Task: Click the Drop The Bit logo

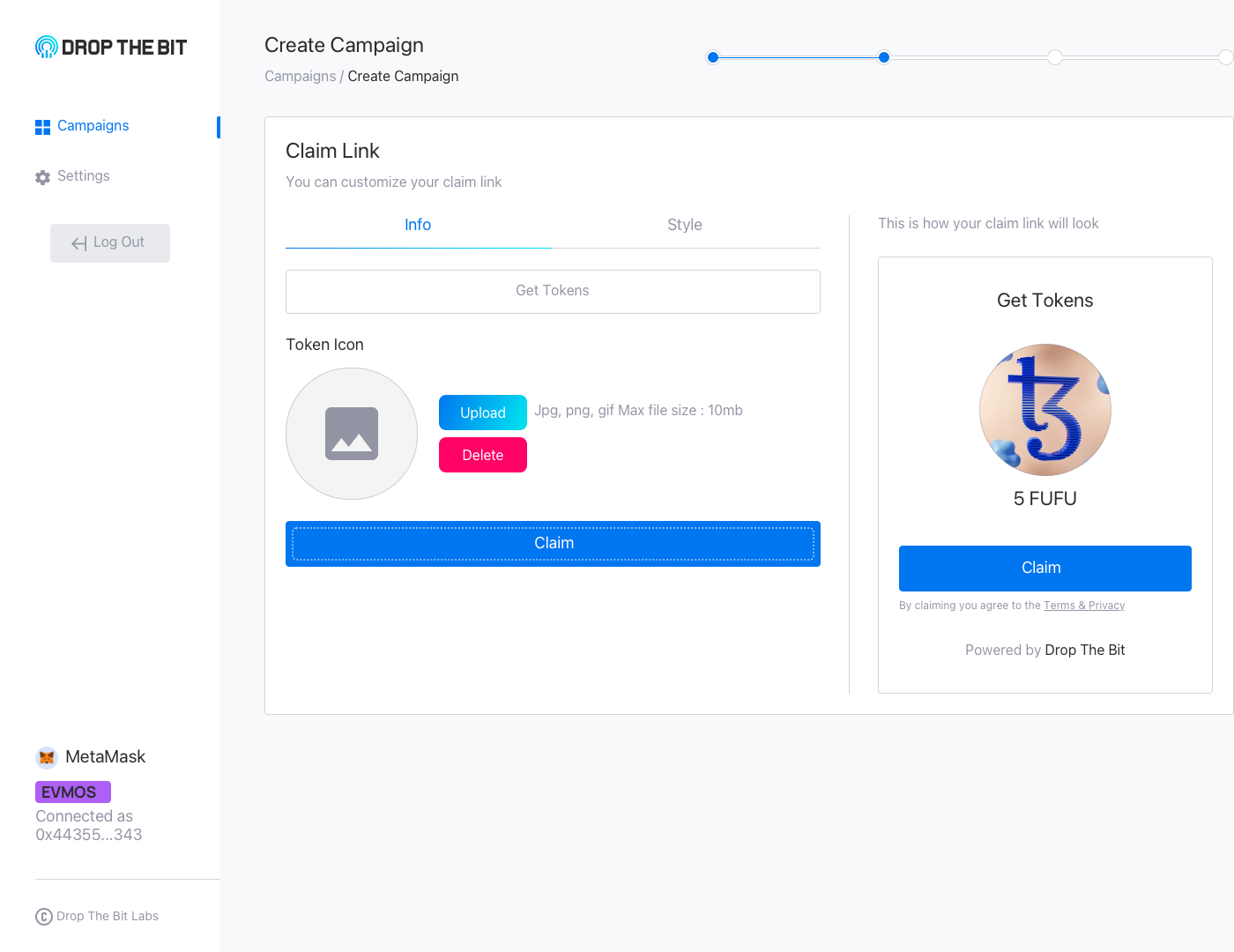Action: [x=111, y=47]
